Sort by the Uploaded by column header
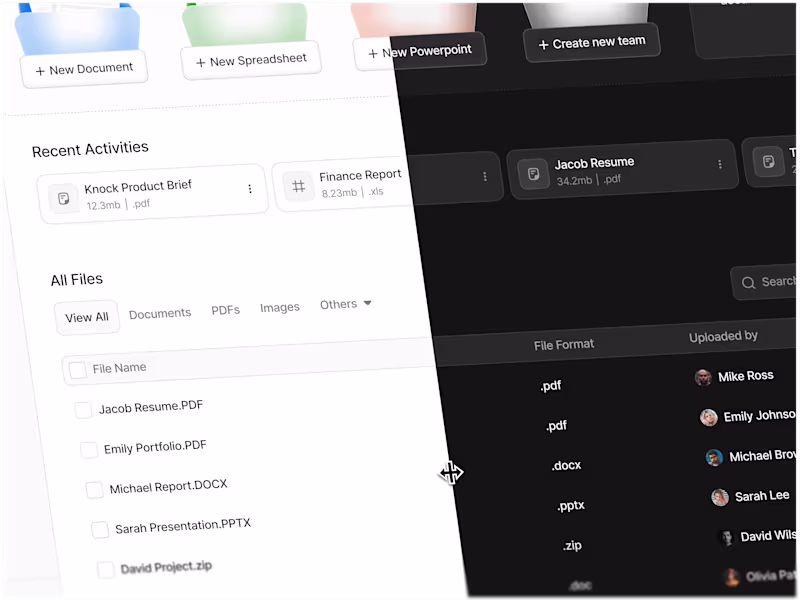 pos(723,337)
